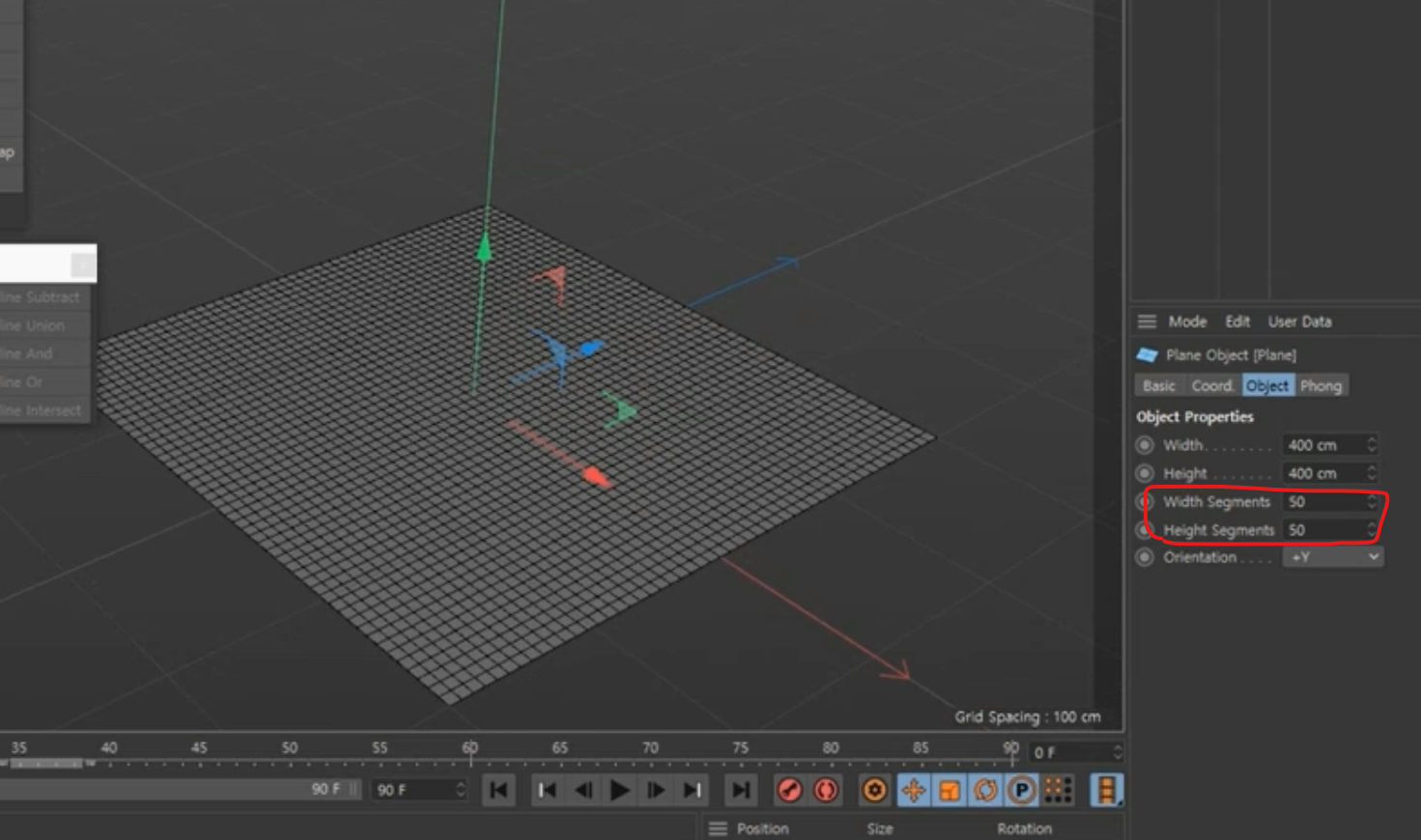Click the Plane Object [Plane] title
The height and width of the screenshot is (840, 1421).
pyautogui.click(x=1231, y=355)
